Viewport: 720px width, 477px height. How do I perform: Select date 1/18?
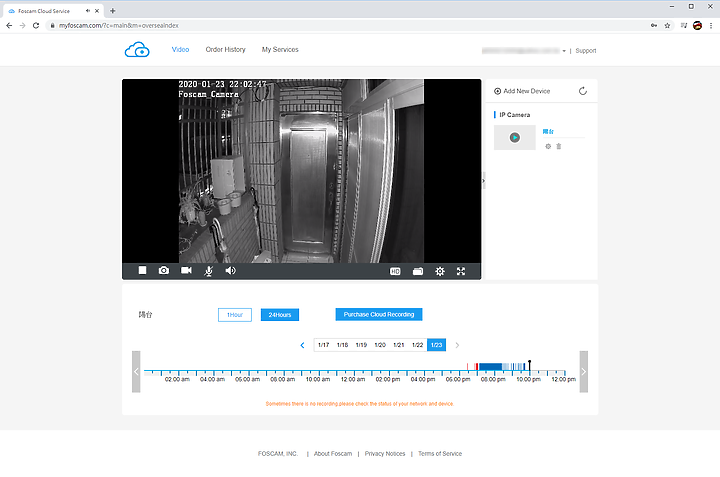(342, 345)
